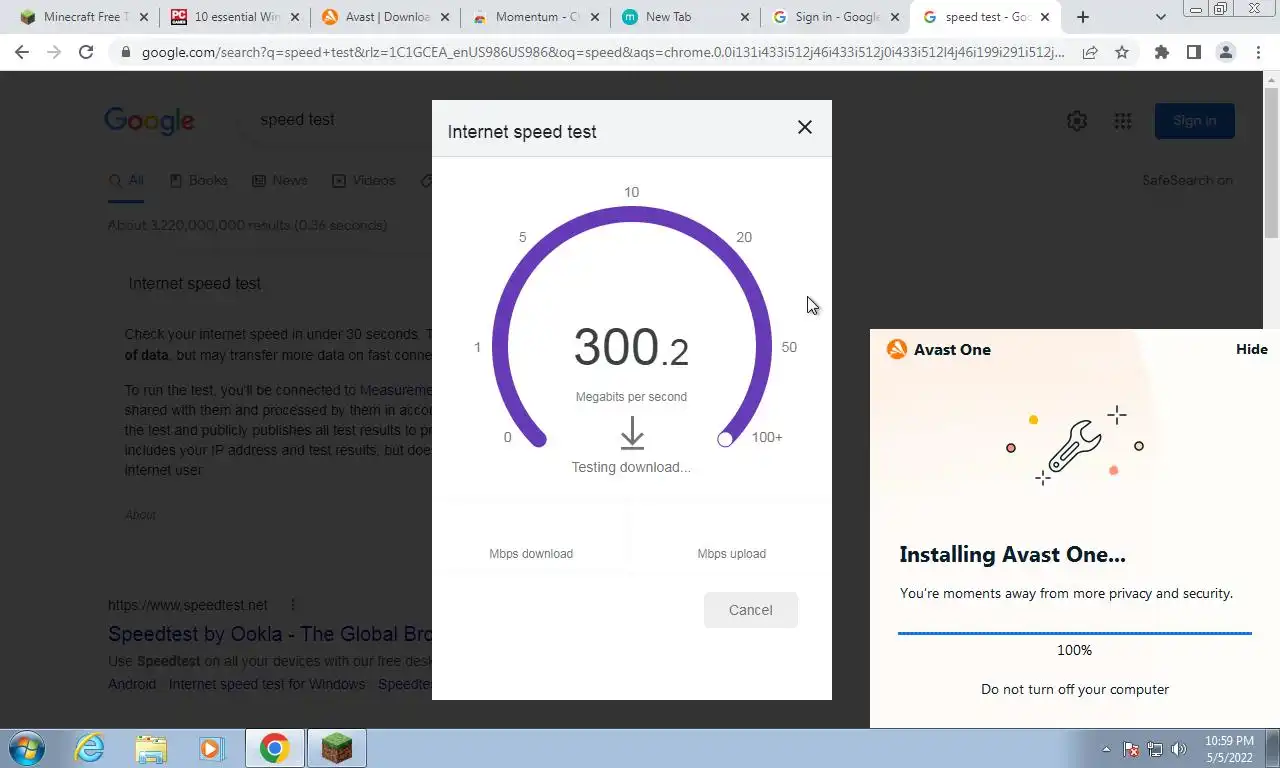Viewport: 1280px width, 768px height.
Task: Click the "Mbps upload" label
Action: (732, 554)
